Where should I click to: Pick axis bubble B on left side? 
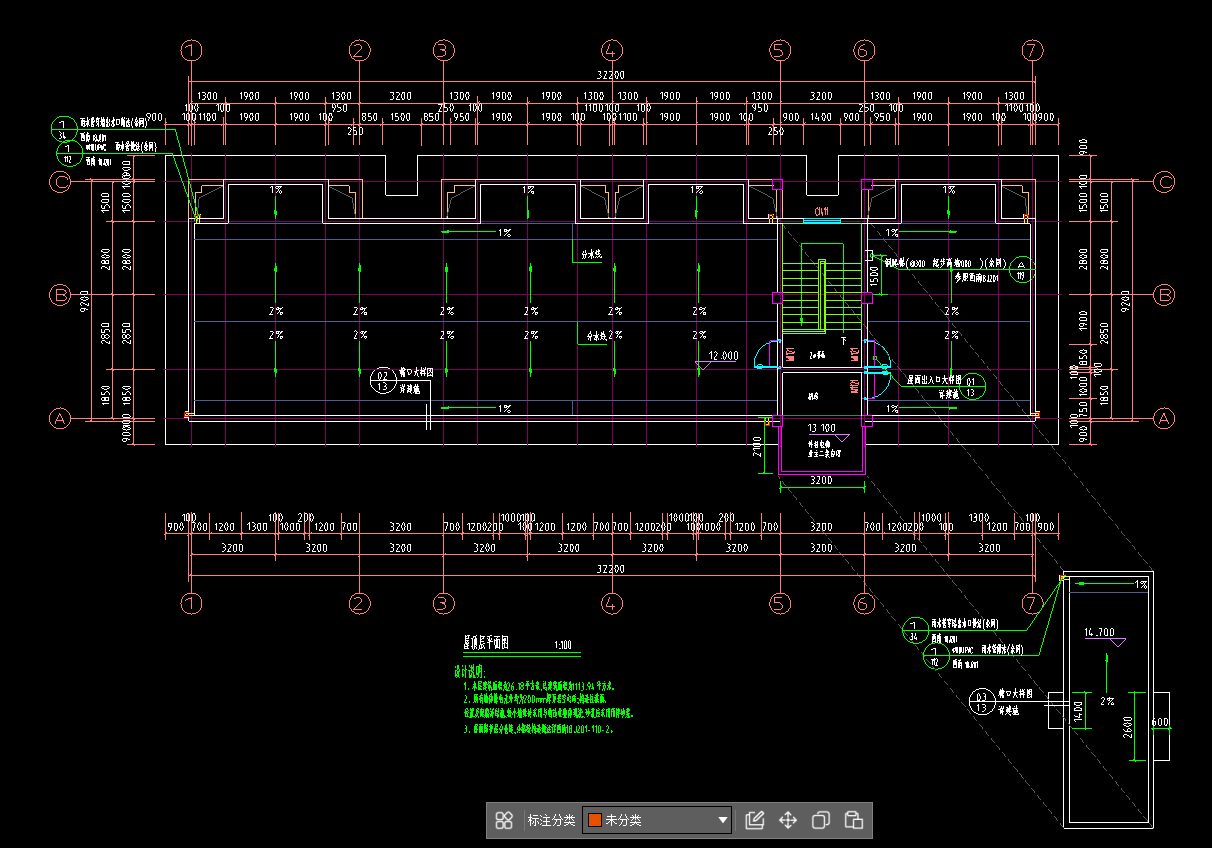61,295
